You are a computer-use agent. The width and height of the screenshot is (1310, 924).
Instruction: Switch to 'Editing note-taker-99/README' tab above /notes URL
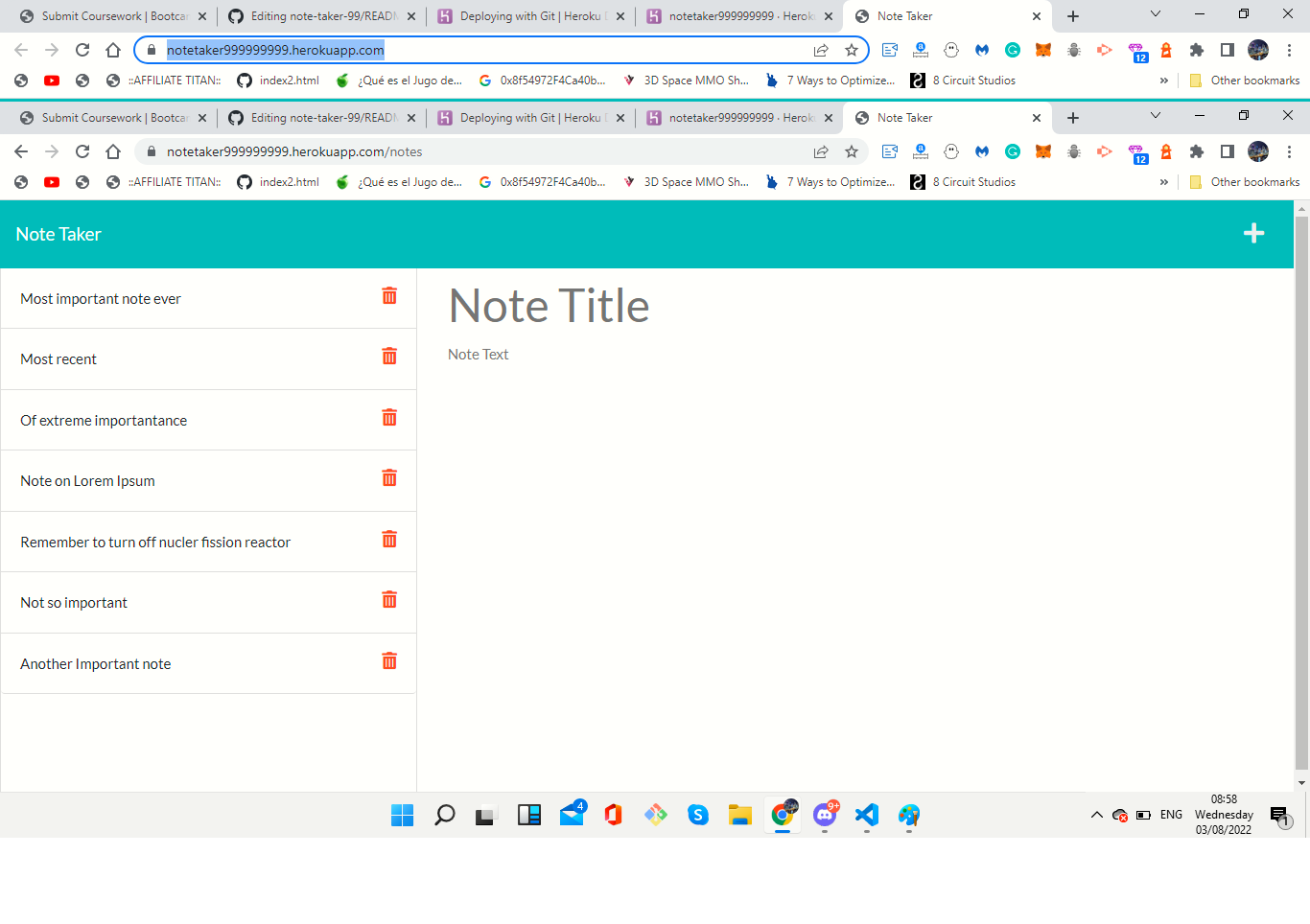322,118
